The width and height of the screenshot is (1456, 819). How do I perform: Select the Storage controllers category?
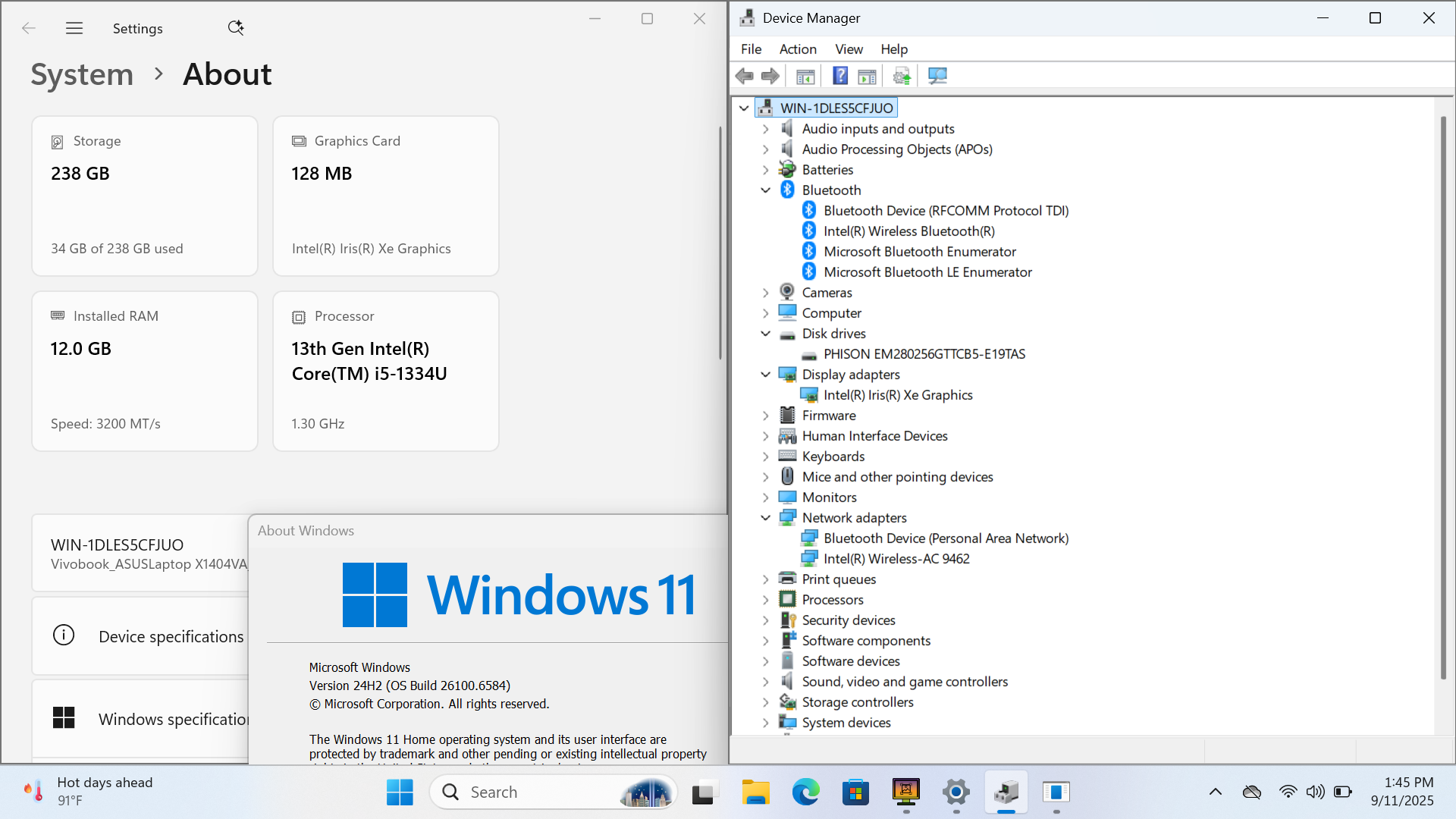[x=858, y=702]
